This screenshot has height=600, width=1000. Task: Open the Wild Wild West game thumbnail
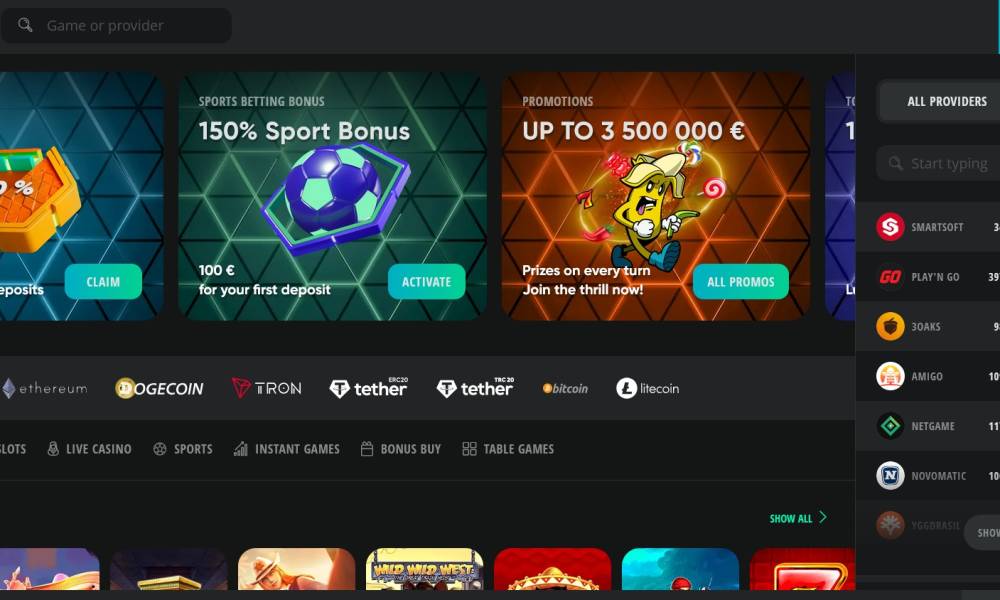click(x=425, y=569)
